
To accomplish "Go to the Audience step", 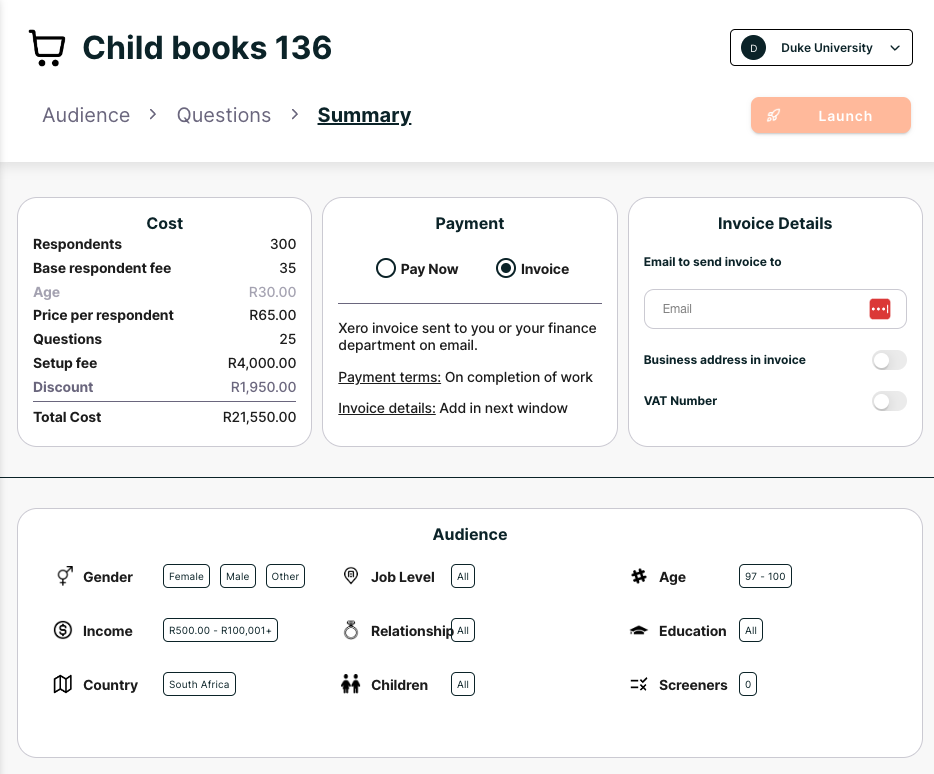I will coord(86,115).
